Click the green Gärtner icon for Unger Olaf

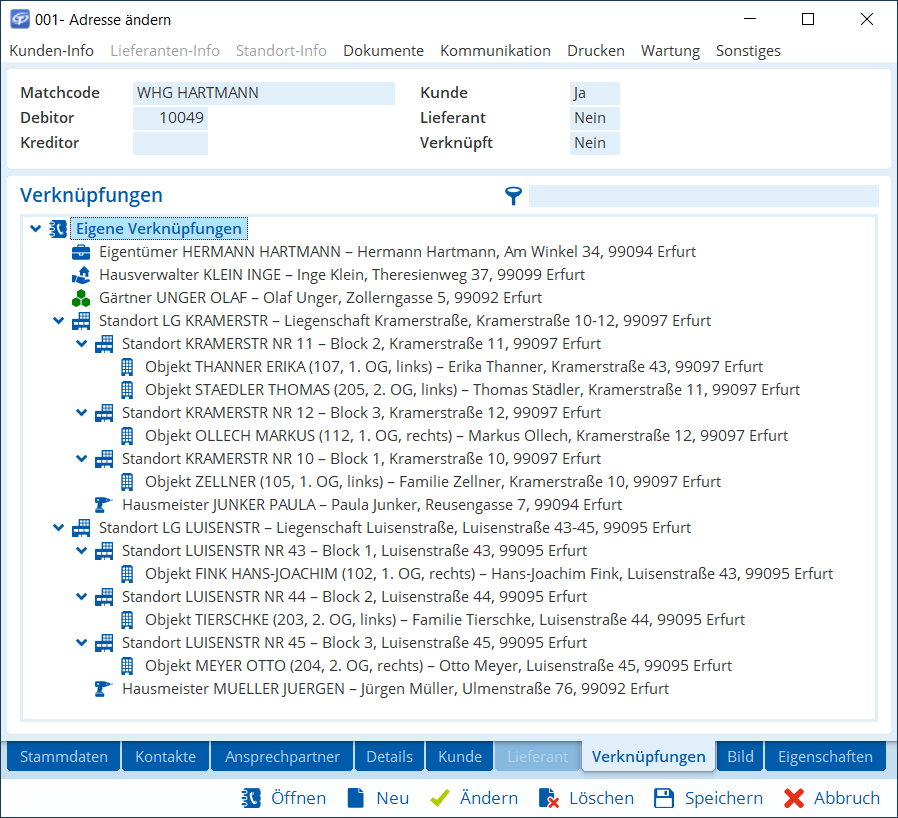coord(81,298)
